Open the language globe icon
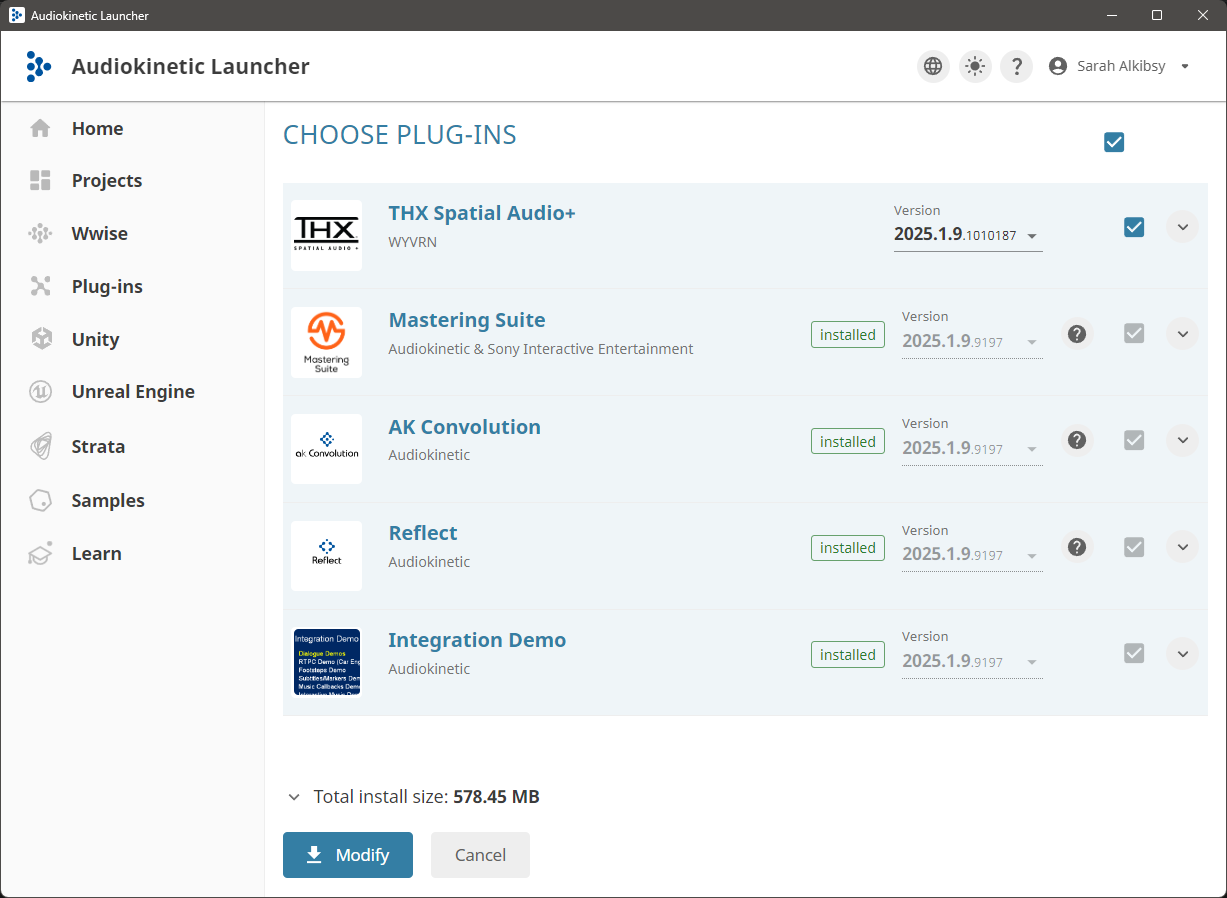The width and height of the screenshot is (1227, 898). [933, 66]
